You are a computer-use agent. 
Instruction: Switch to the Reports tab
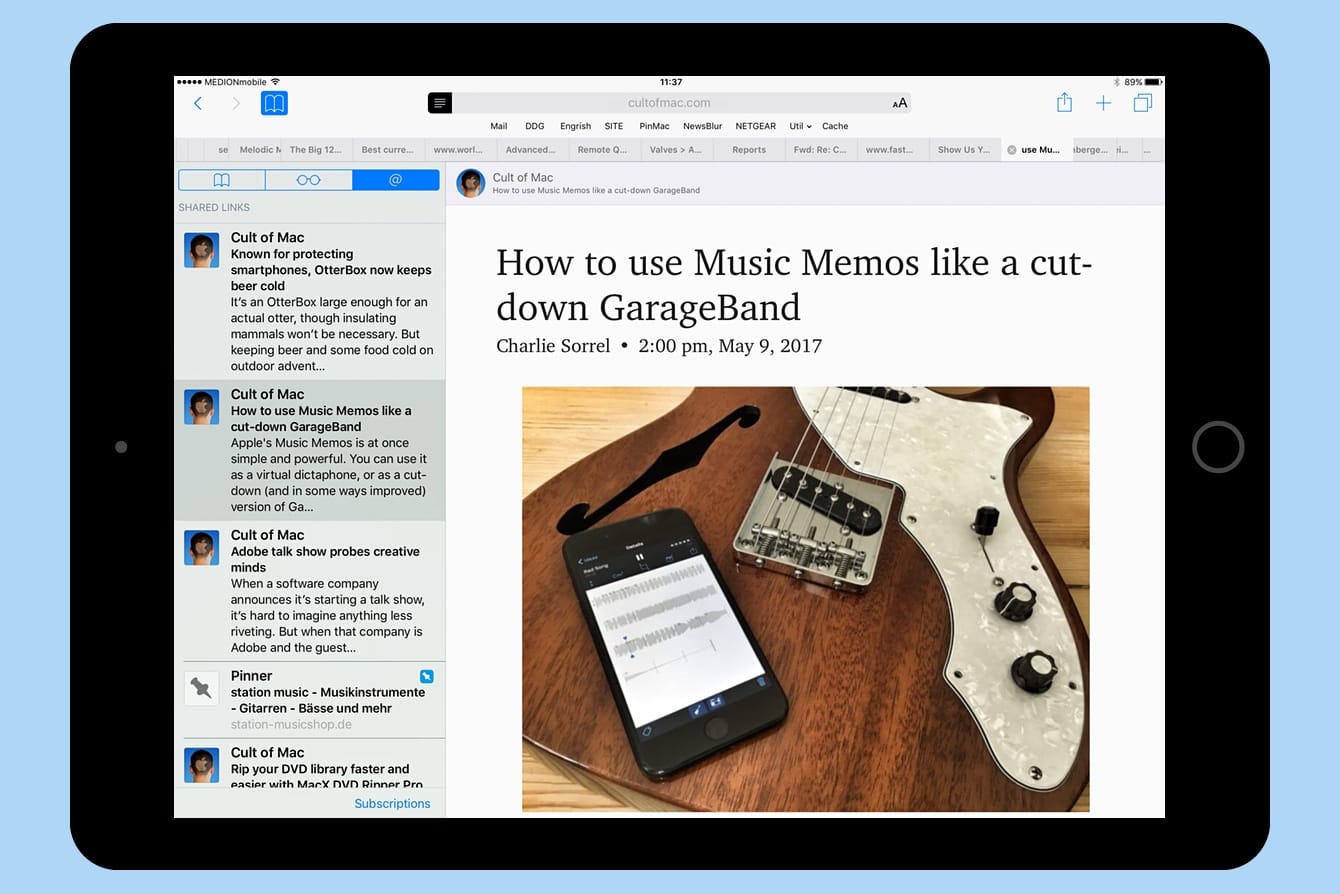pyautogui.click(x=748, y=150)
